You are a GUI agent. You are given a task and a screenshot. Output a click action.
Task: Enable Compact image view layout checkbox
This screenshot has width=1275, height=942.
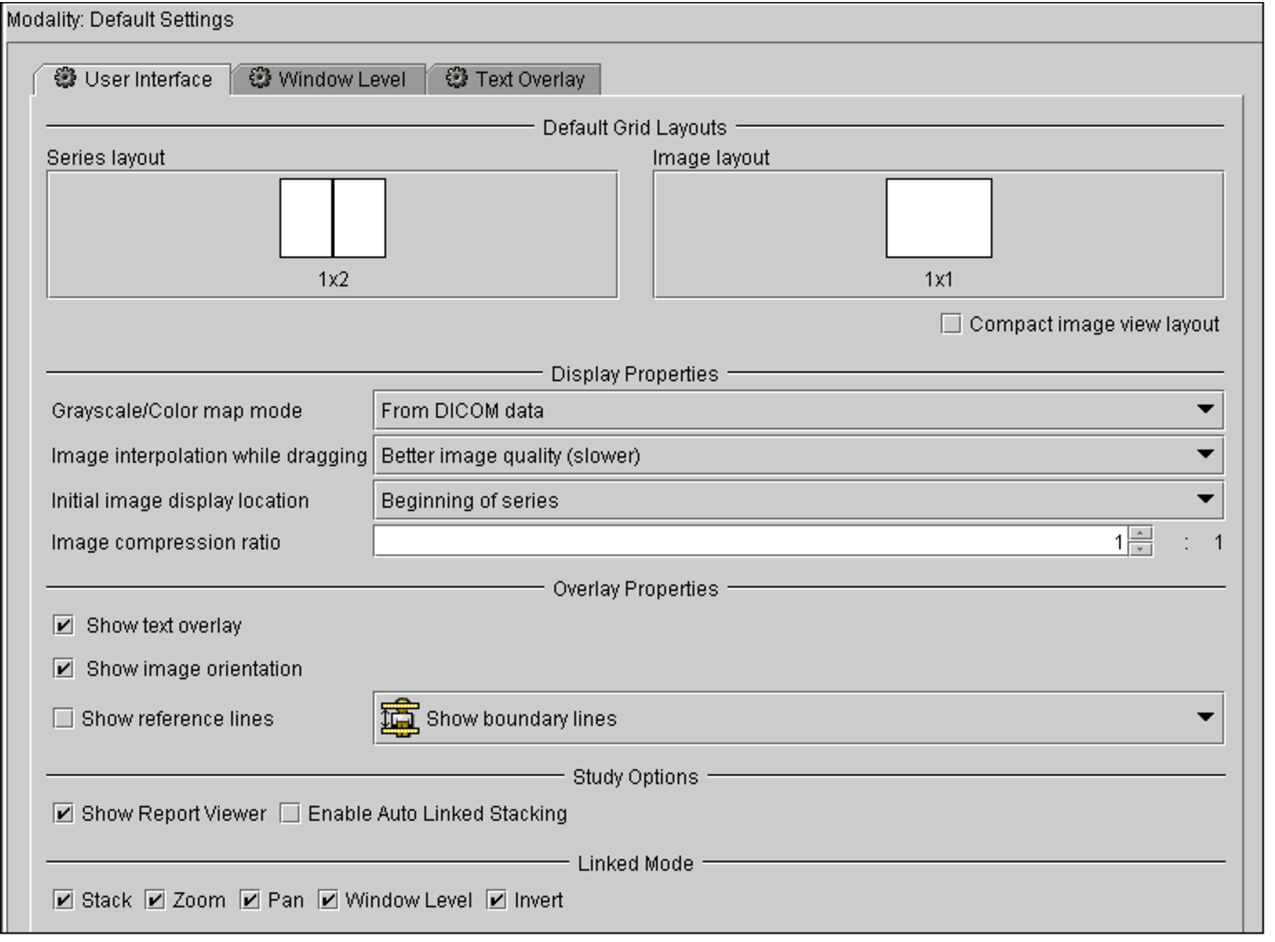[x=951, y=324]
